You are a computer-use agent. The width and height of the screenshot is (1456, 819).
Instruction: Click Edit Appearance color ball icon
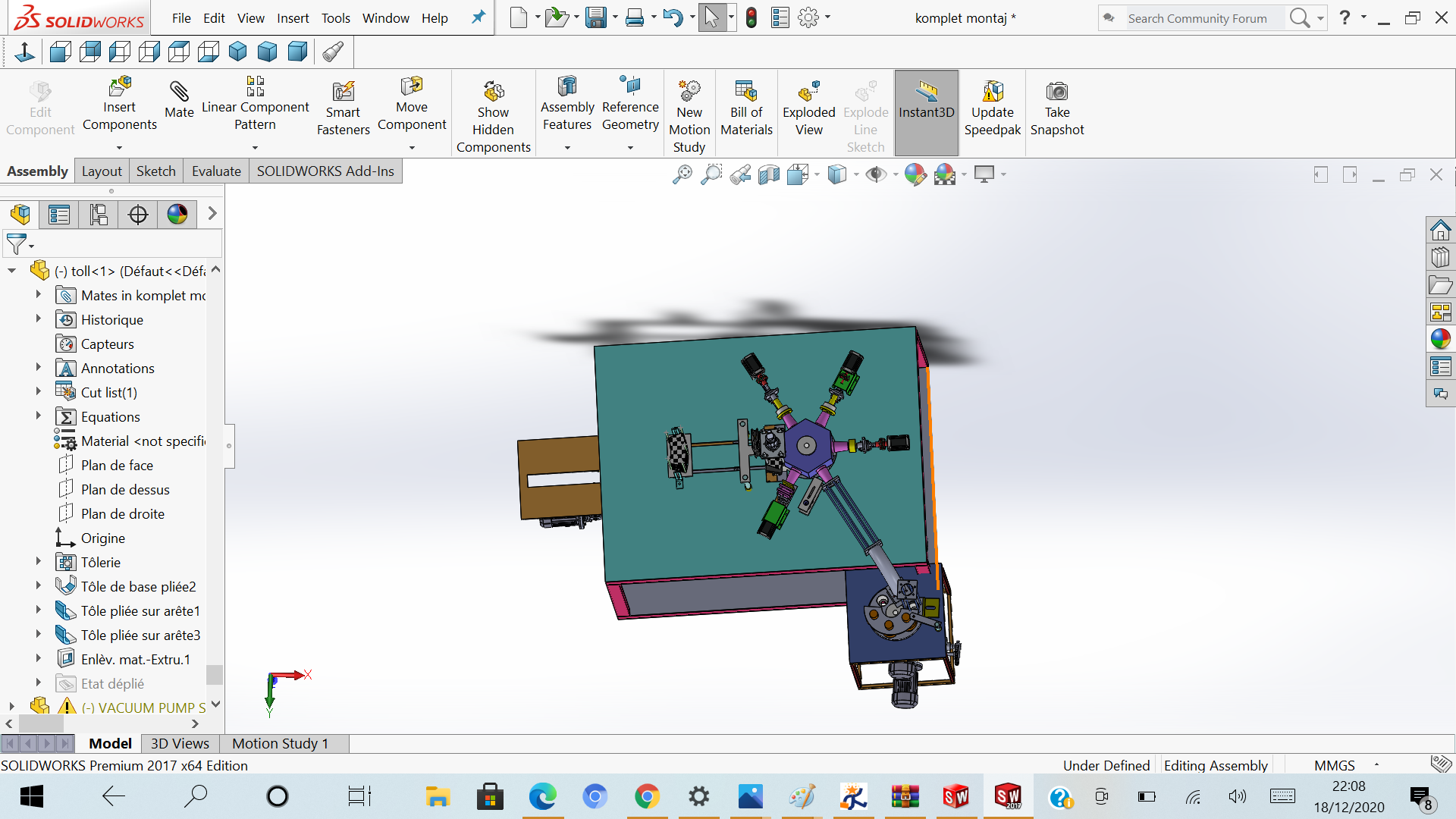915,174
